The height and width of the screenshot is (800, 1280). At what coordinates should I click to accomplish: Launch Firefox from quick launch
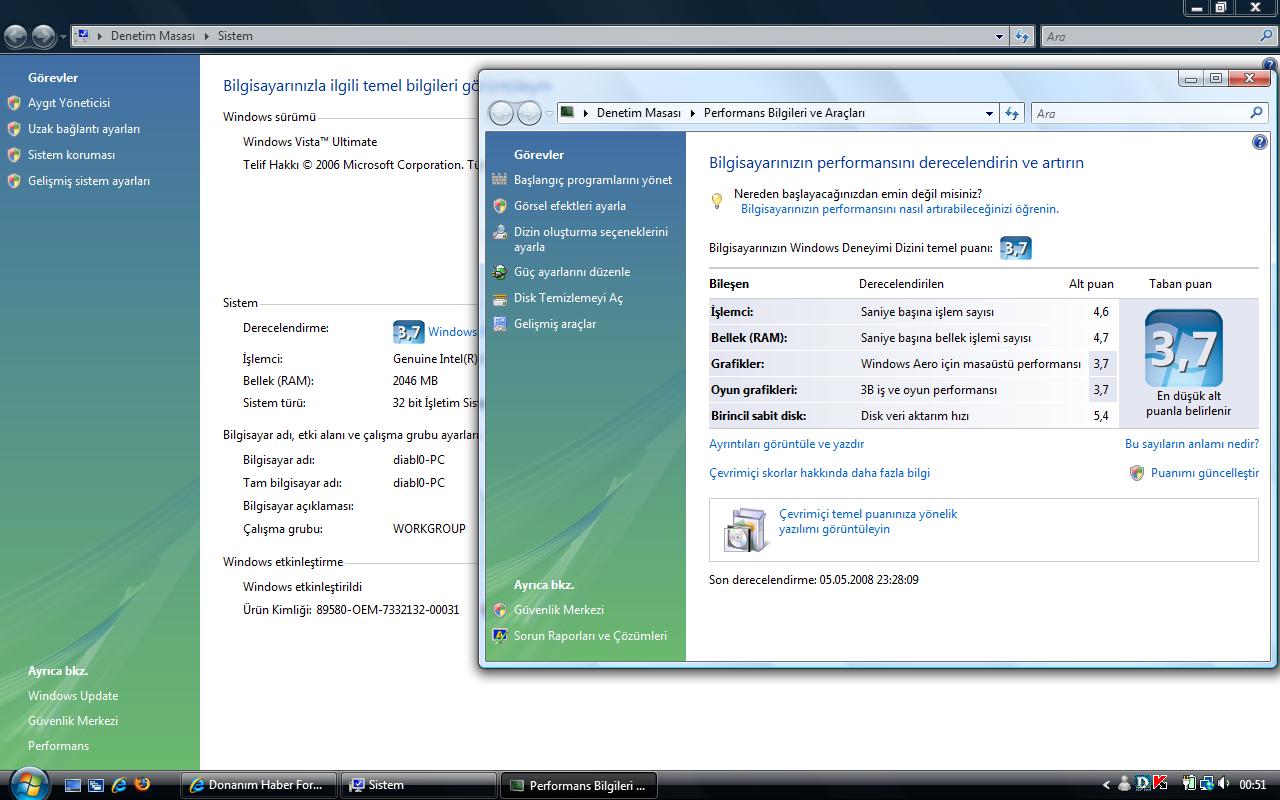pyautogui.click(x=143, y=784)
